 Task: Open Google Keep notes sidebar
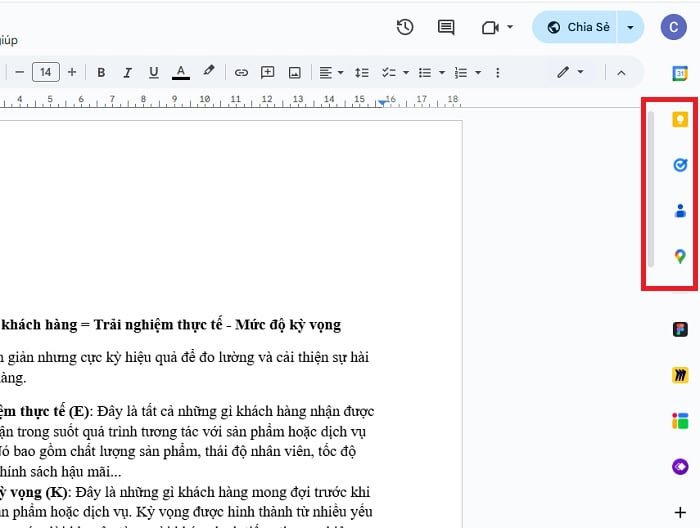click(x=680, y=119)
